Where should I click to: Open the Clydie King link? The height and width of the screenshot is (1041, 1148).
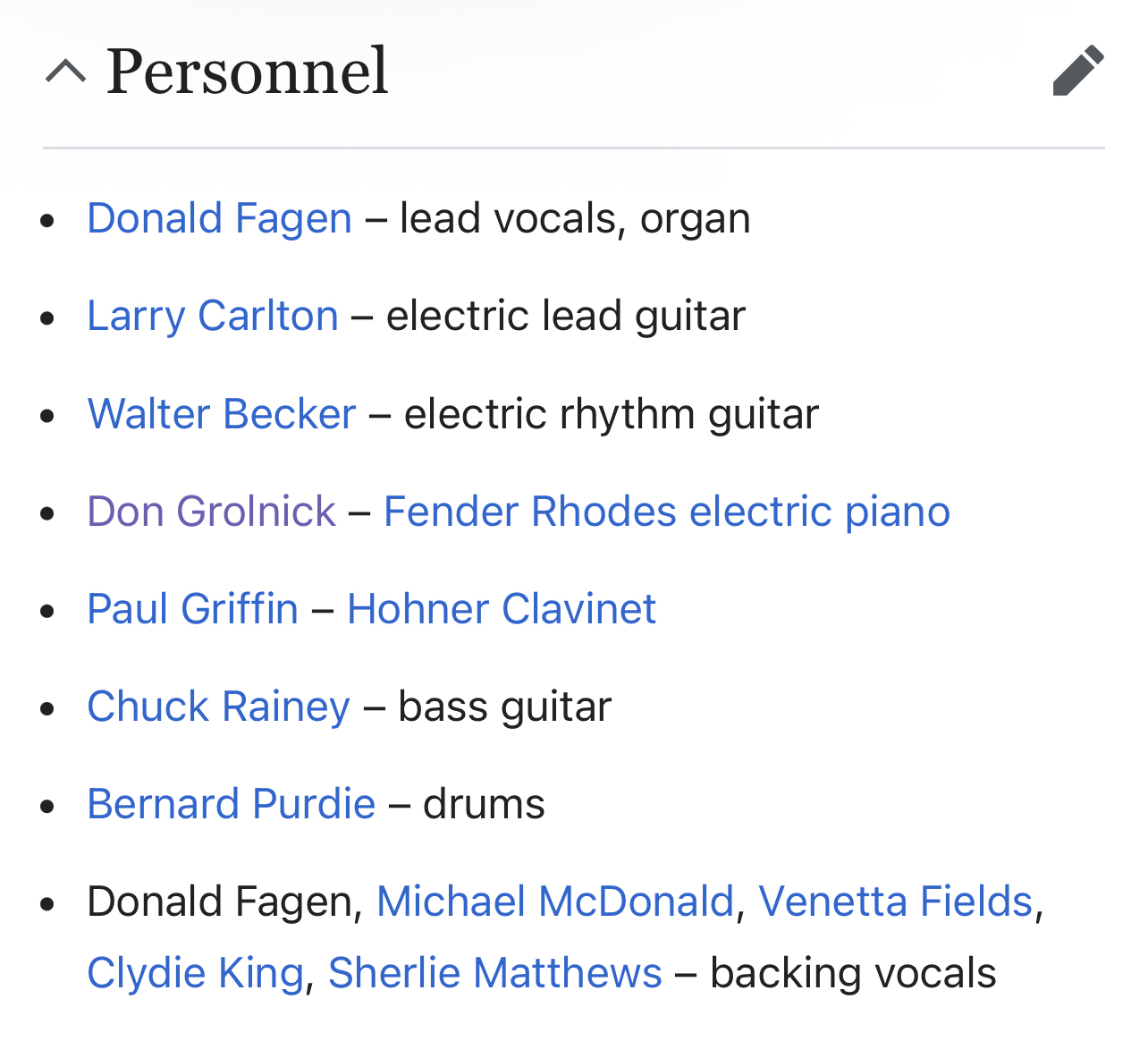tap(195, 973)
